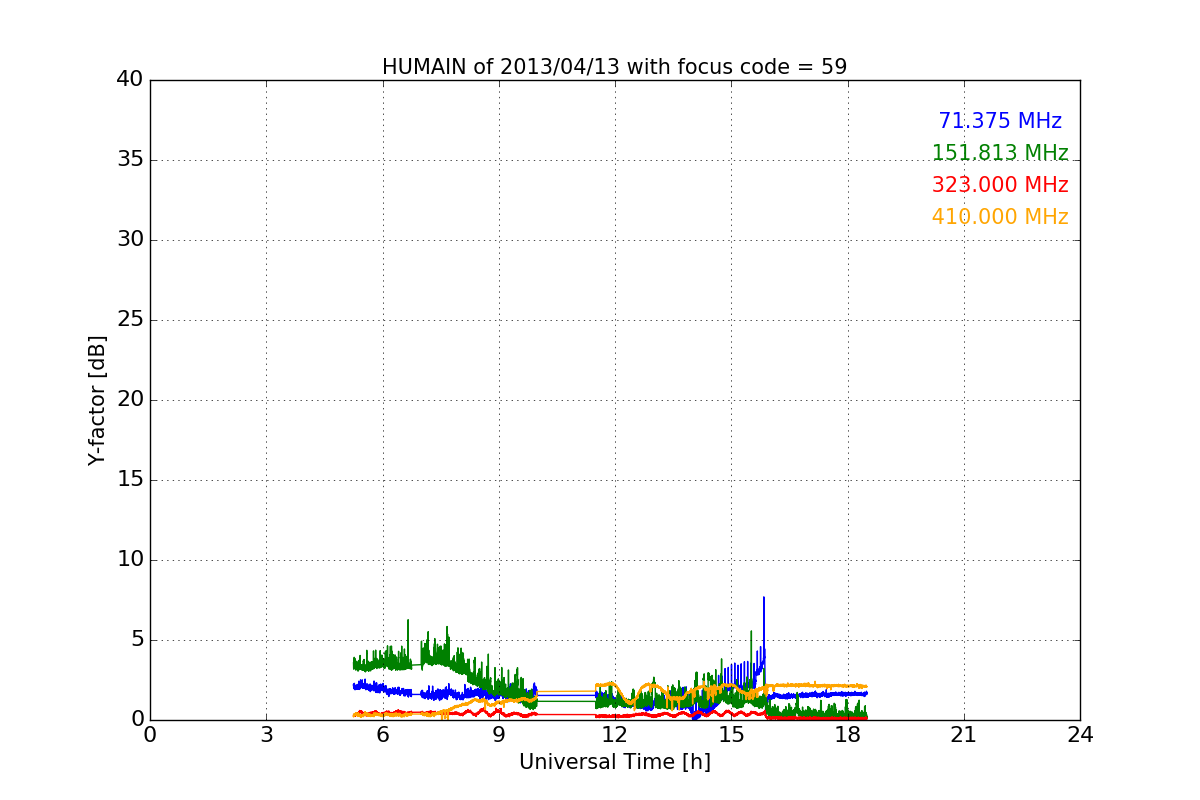Click the green spike peak near 6.7 h
The image size is (1200, 800).
tap(408, 622)
